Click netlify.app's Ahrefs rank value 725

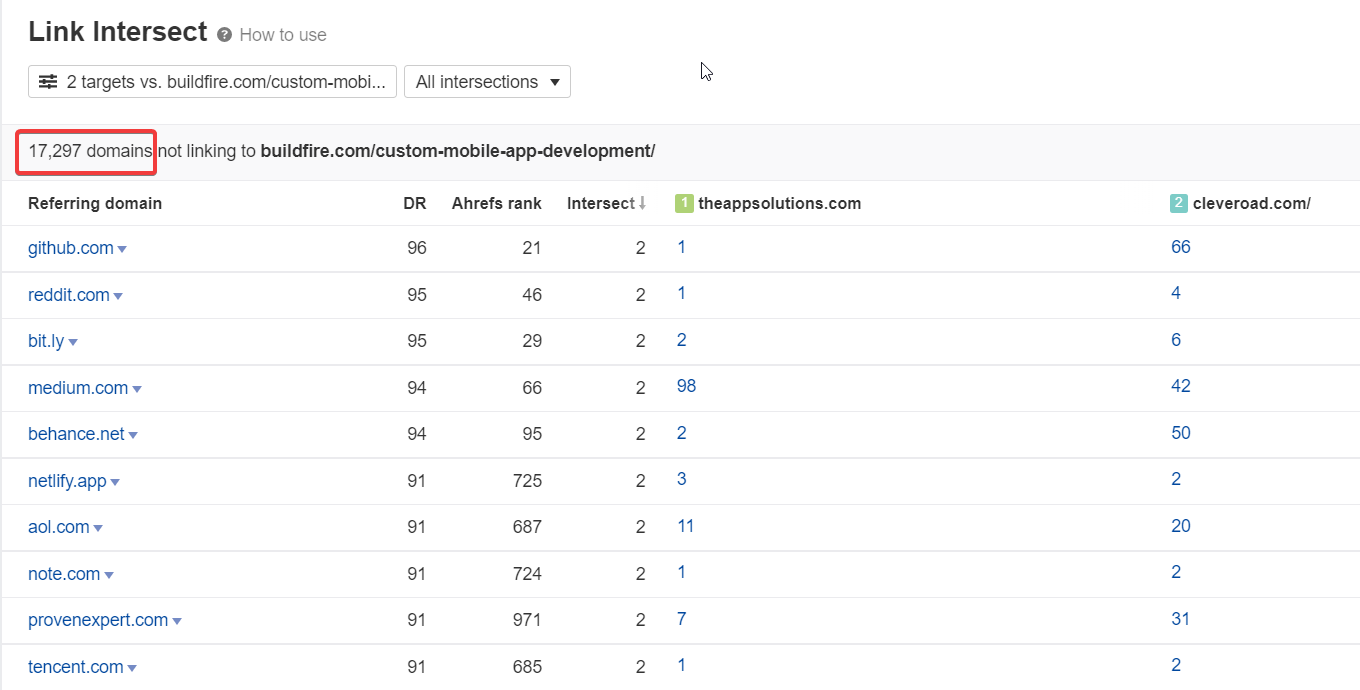[527, 481]
